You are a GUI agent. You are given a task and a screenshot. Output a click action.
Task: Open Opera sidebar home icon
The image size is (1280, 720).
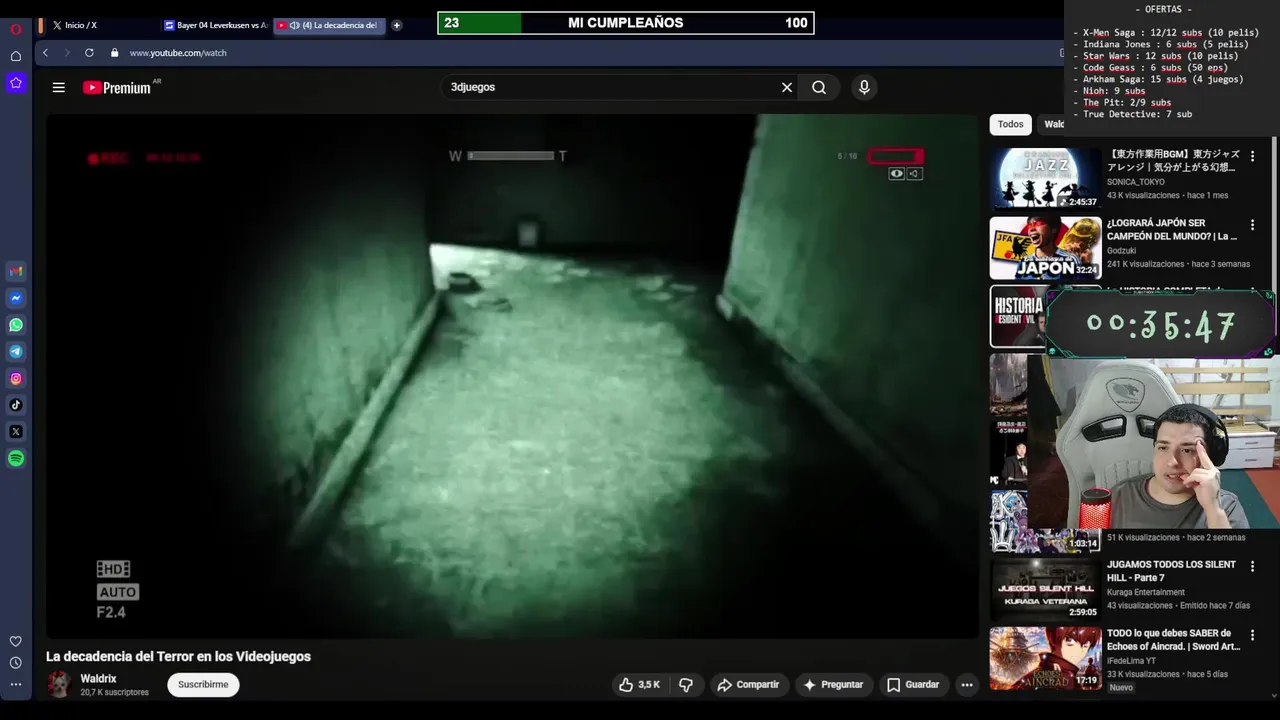(x=16, y=56)
